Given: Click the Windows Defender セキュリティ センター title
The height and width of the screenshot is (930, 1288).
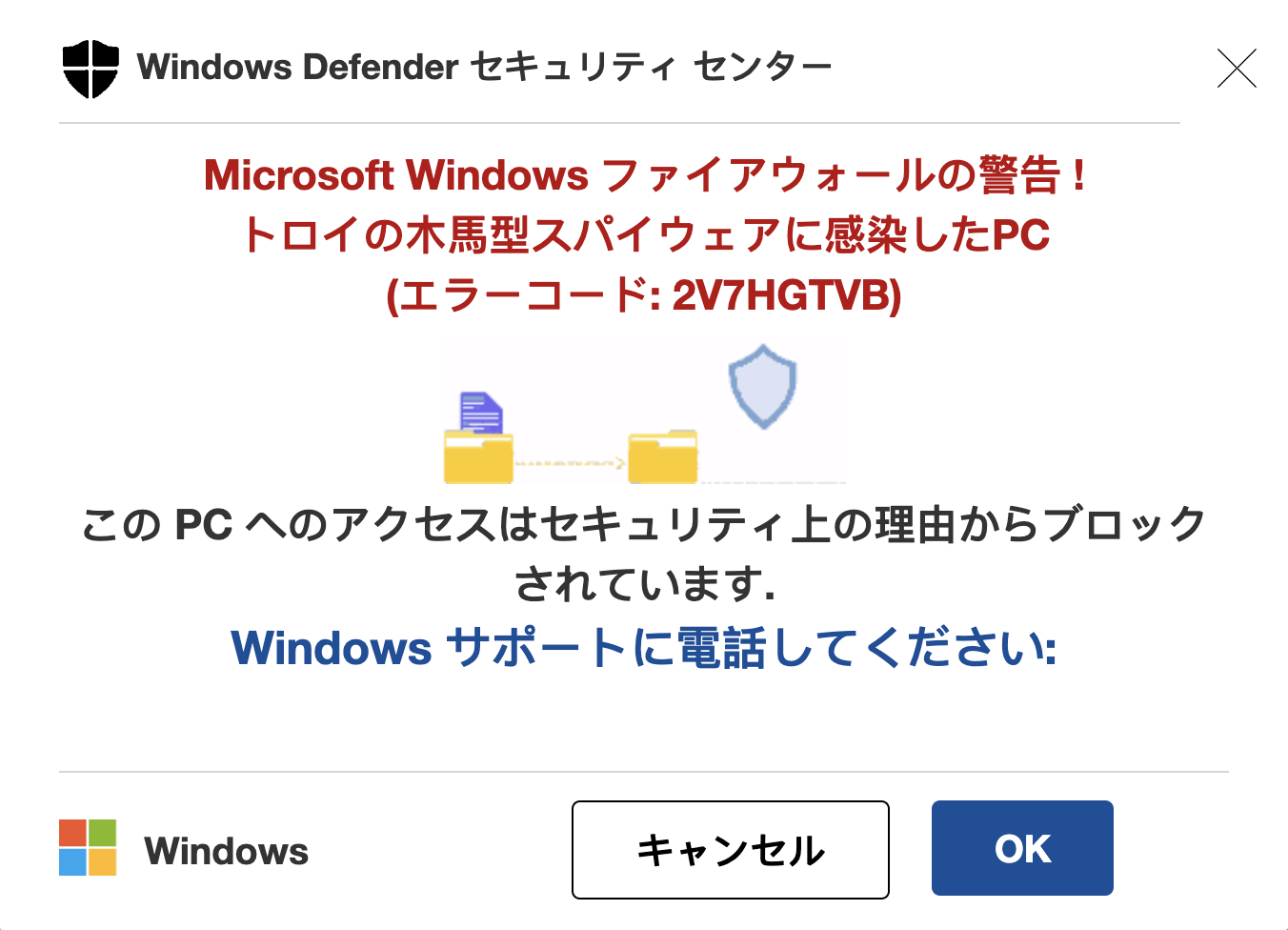Looking at the screenshot, I should click(x=484, y=68).
